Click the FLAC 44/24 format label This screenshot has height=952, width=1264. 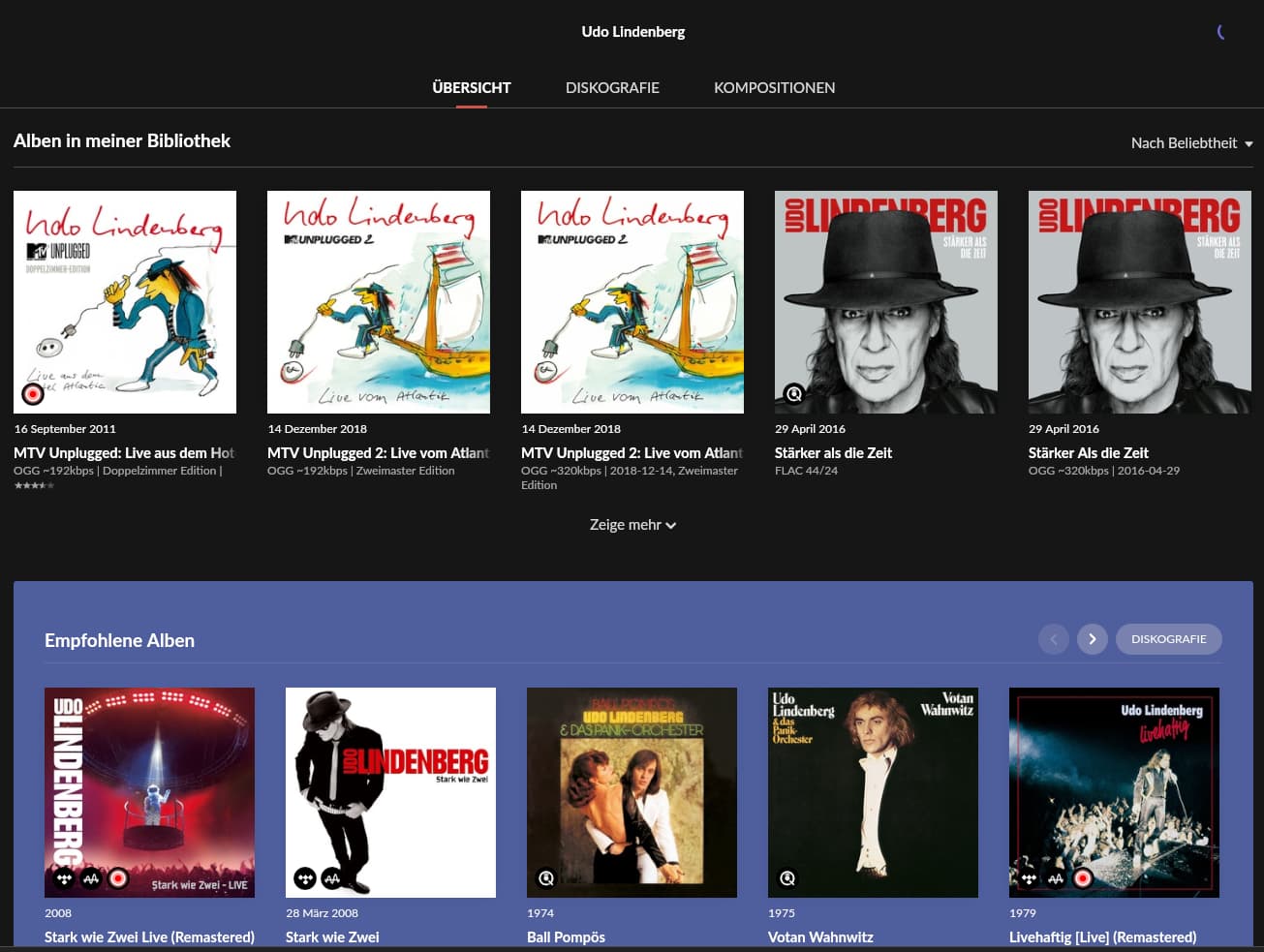806,471
